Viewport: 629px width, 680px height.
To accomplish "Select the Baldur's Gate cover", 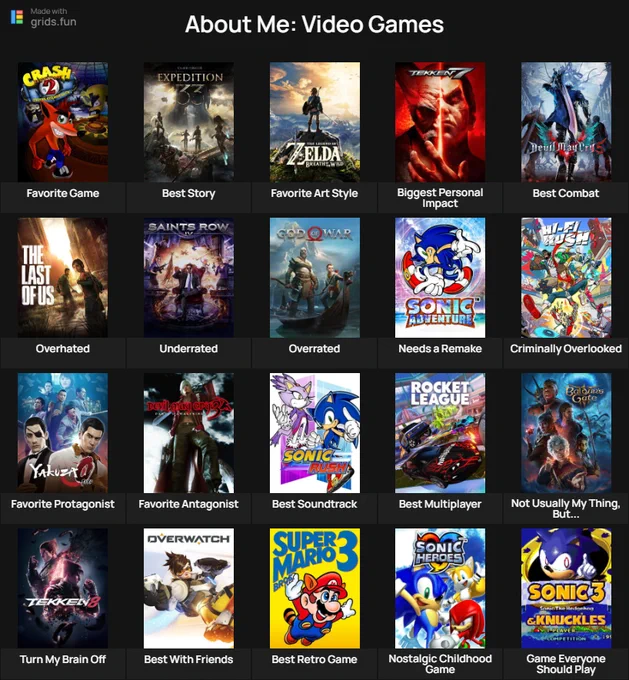I will (x=566, y=433).
